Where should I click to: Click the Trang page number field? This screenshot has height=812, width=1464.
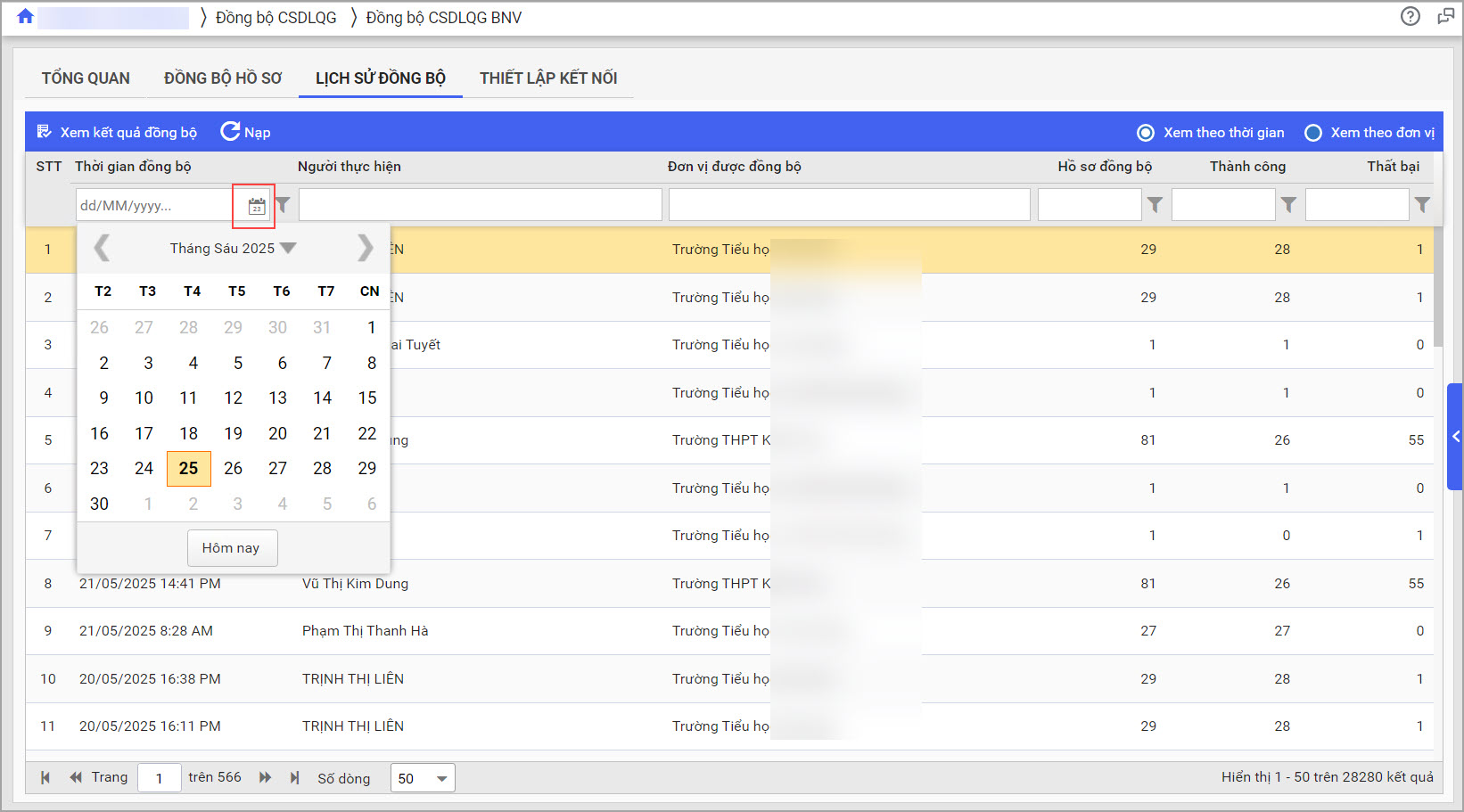tap(160, 778)
